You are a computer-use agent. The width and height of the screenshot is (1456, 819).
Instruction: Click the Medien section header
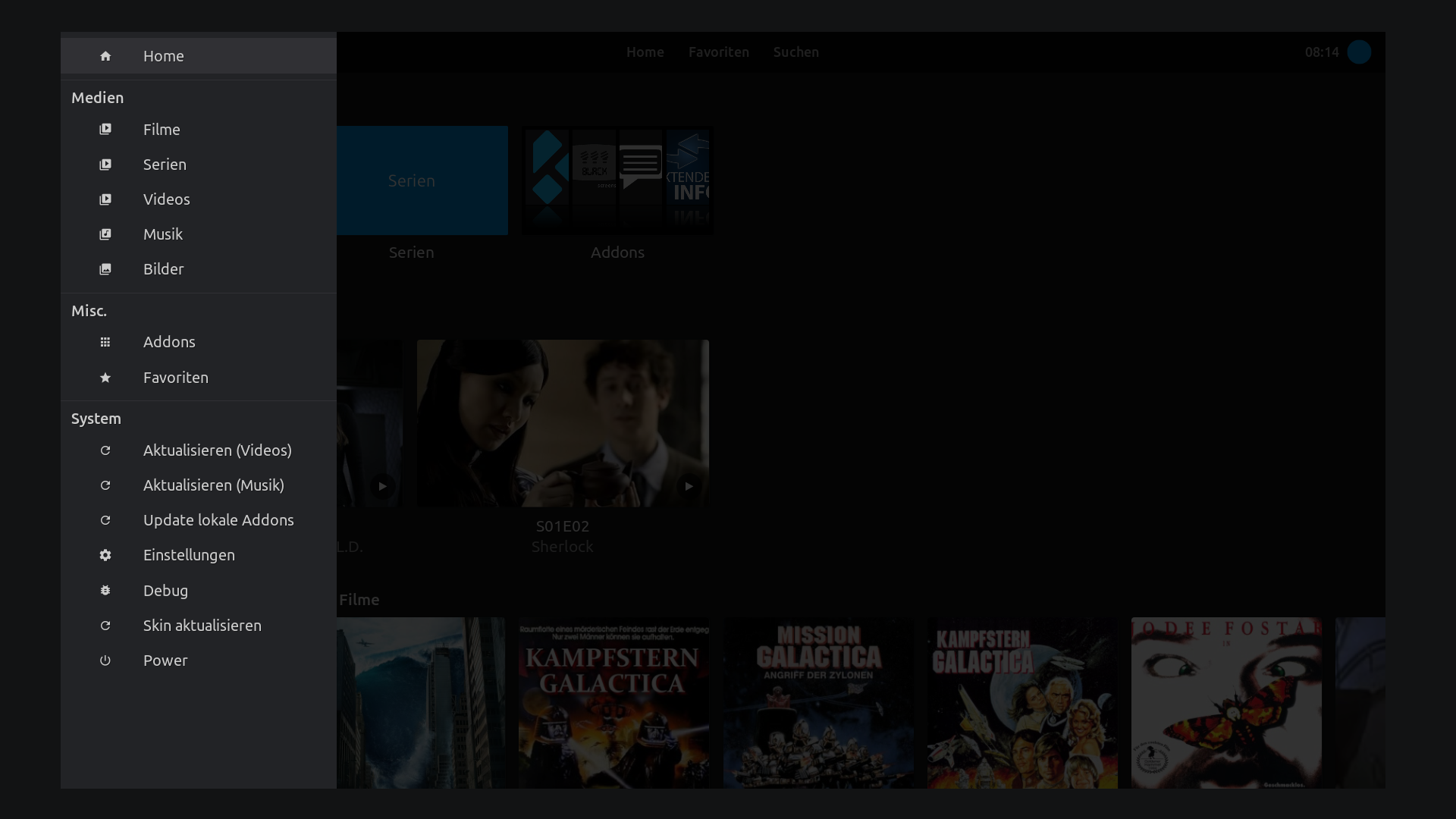tap(97, 98)
